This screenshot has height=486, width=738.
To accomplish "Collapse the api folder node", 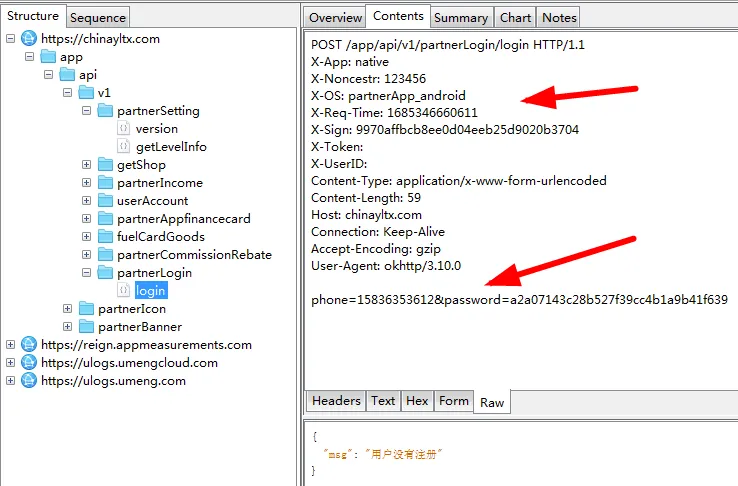I will point(48,74).
